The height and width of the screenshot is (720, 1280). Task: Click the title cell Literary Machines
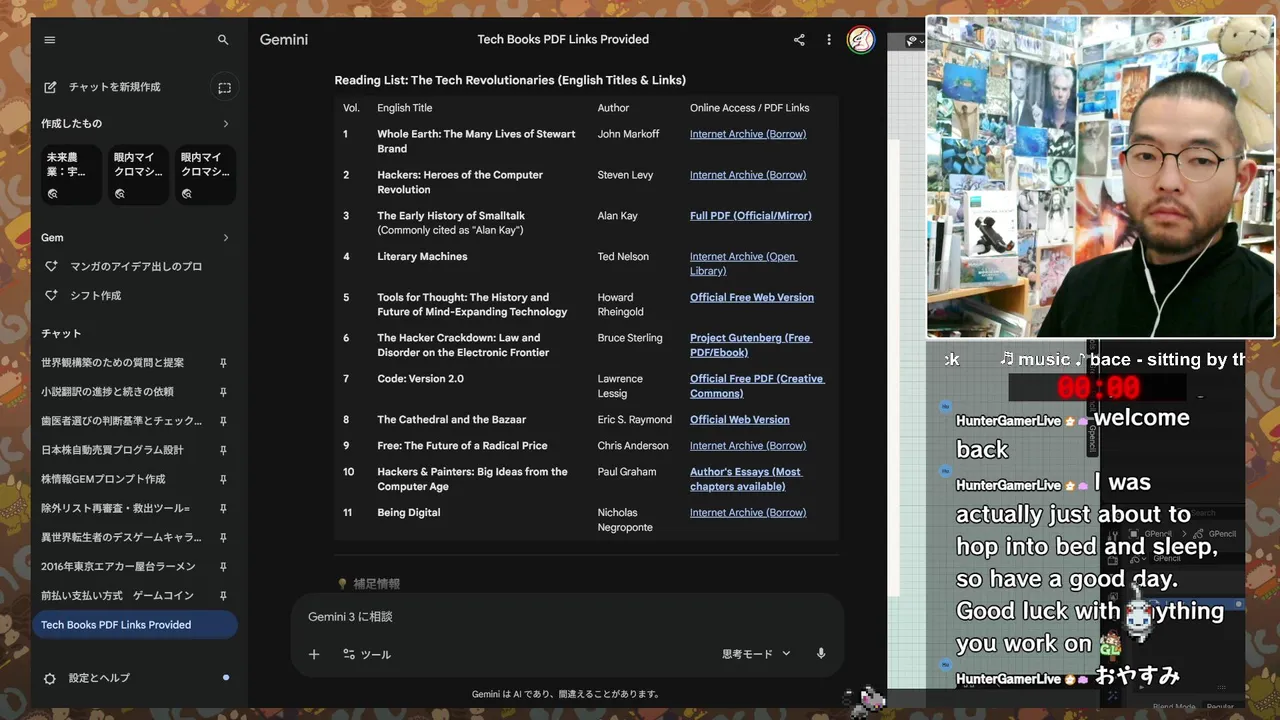click(422, 257)
